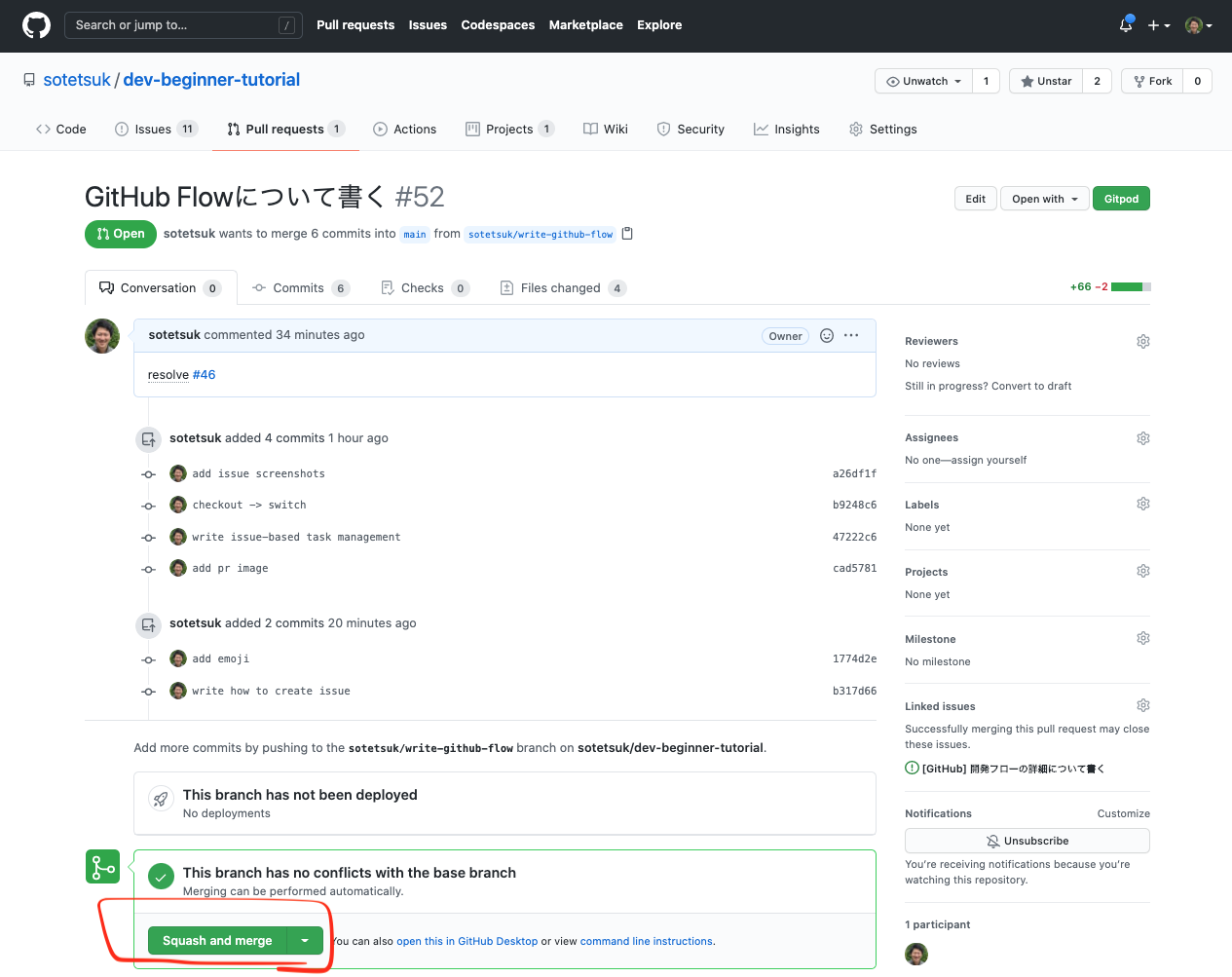This screenshot has height=977, width=1232.
Task: Expand the Open with dropdown
Action: [x=1044, y=199]
